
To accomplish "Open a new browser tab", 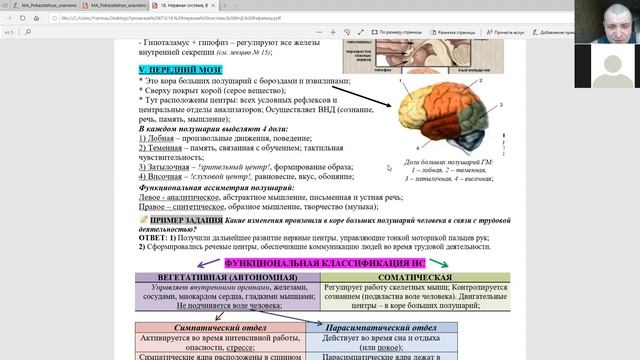I will click(224, 6).
